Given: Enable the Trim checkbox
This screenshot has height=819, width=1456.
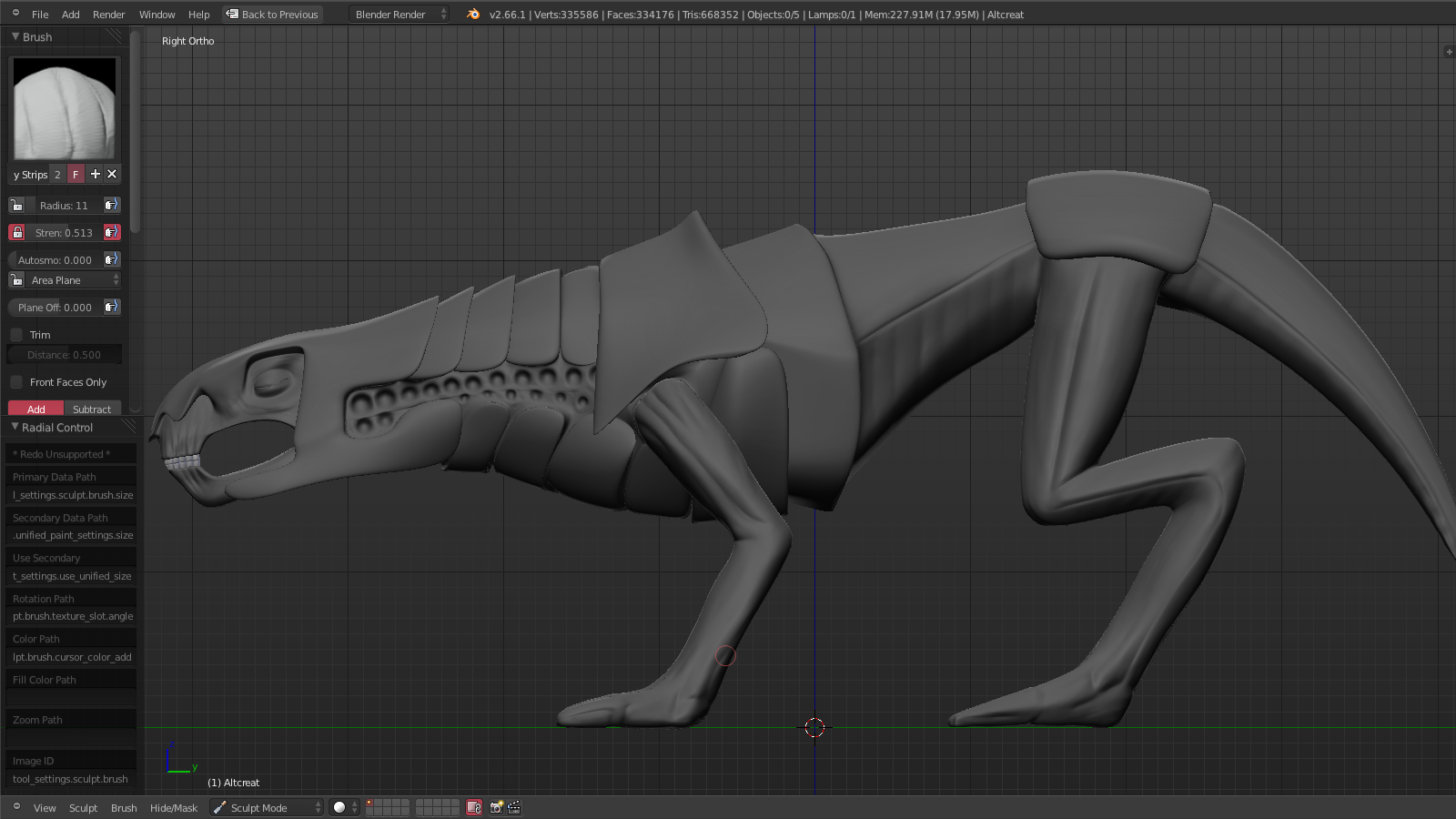Looking at the screenshot, I should [x=16, y=335].
